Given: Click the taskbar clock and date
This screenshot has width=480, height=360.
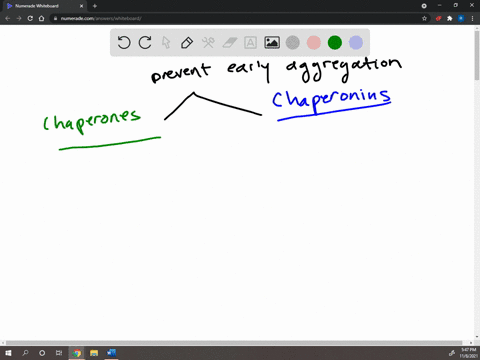Looking at the screenshot, I should [468, 353].
